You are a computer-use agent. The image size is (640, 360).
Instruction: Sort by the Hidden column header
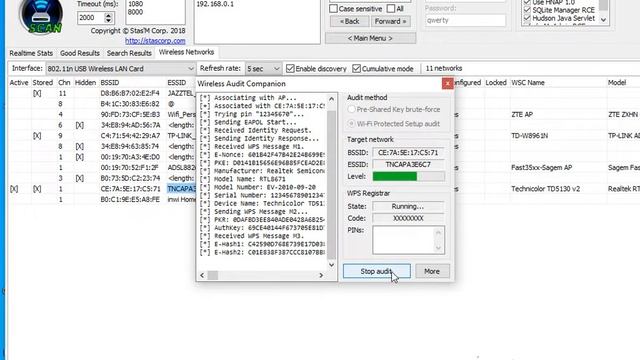coord(85,82)
